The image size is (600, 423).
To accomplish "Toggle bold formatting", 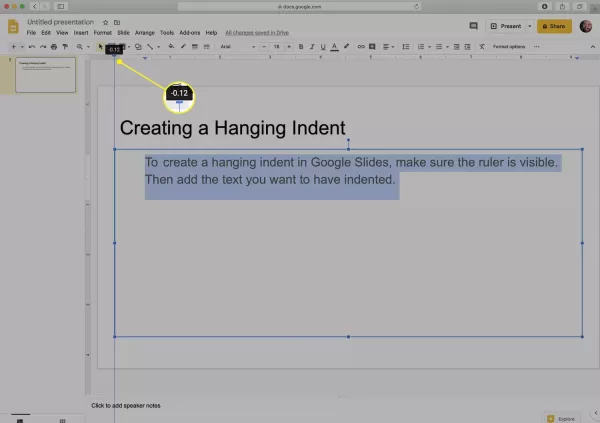I will click(301, 47).
